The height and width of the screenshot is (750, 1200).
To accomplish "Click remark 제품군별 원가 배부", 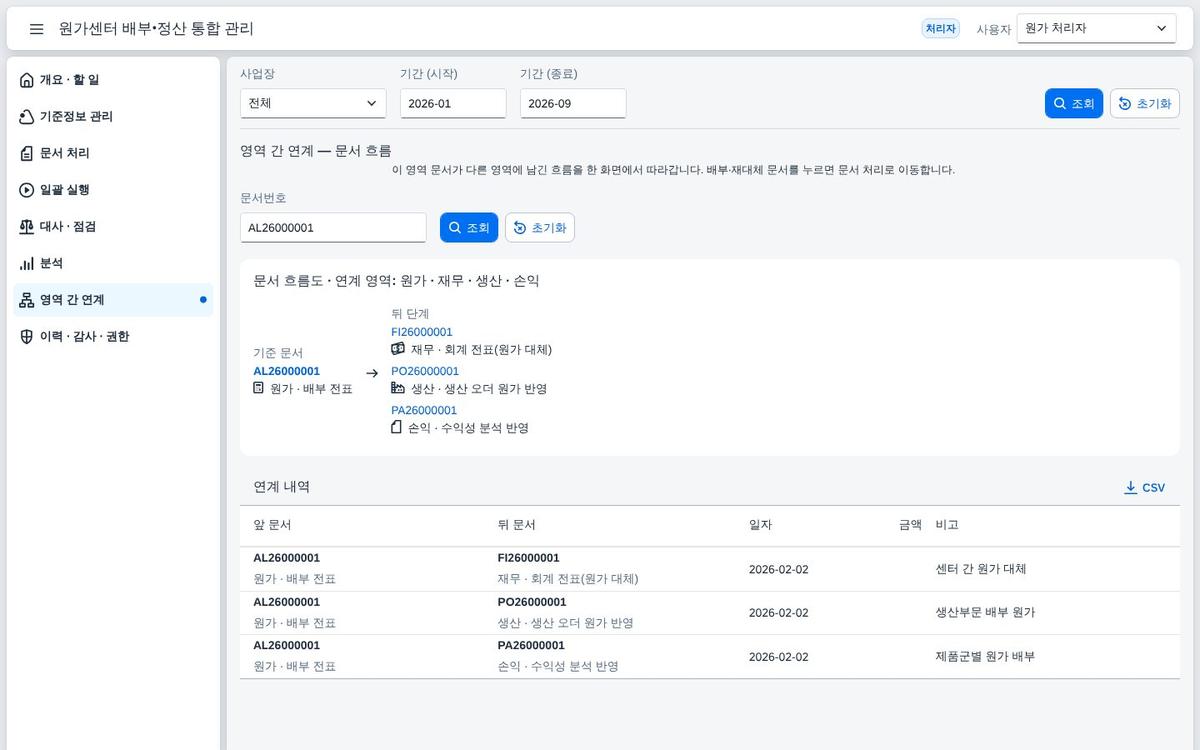I will [985, 657].
